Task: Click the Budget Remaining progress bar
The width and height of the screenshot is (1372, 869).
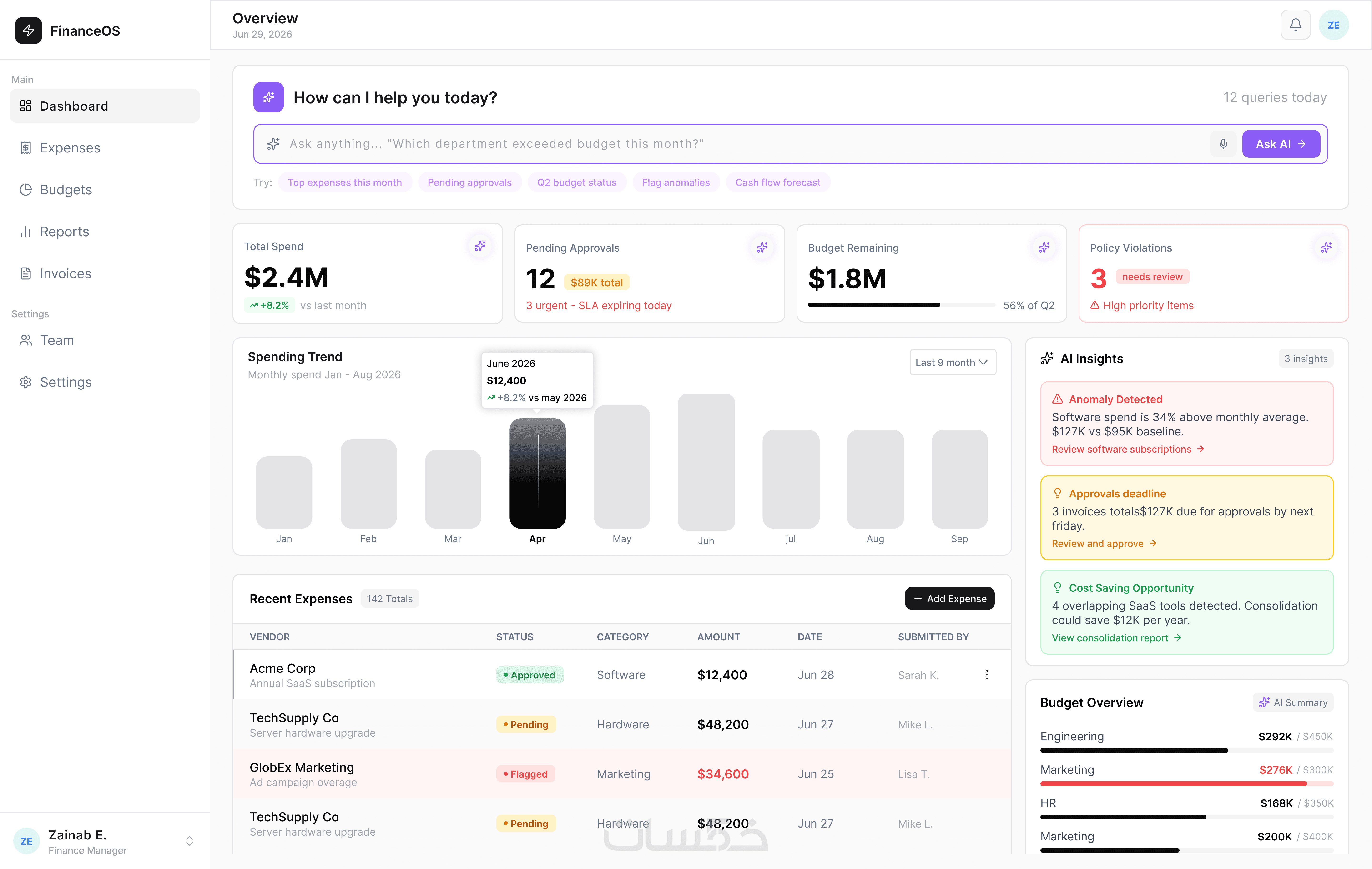Action: pyautogui.click(x=901, y=305)
